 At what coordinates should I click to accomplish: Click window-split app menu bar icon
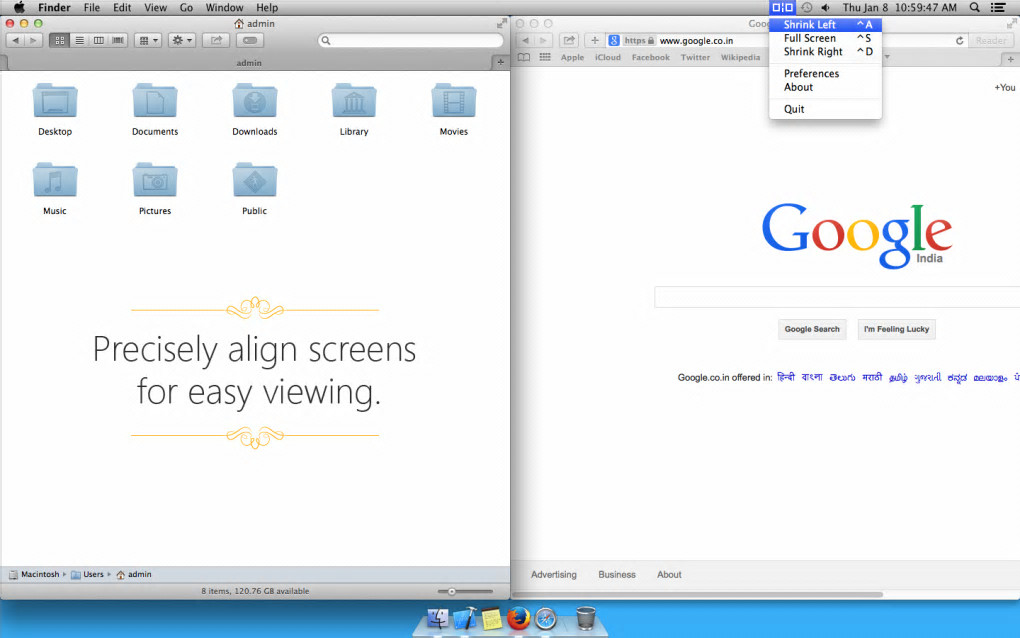(x=783, y=8)
